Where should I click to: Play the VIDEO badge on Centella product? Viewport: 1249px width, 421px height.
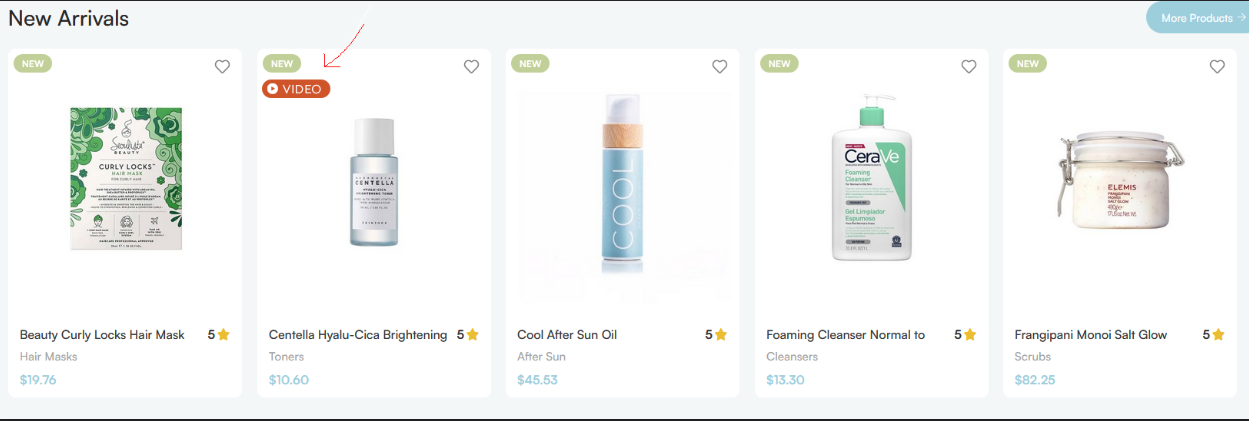296,89
